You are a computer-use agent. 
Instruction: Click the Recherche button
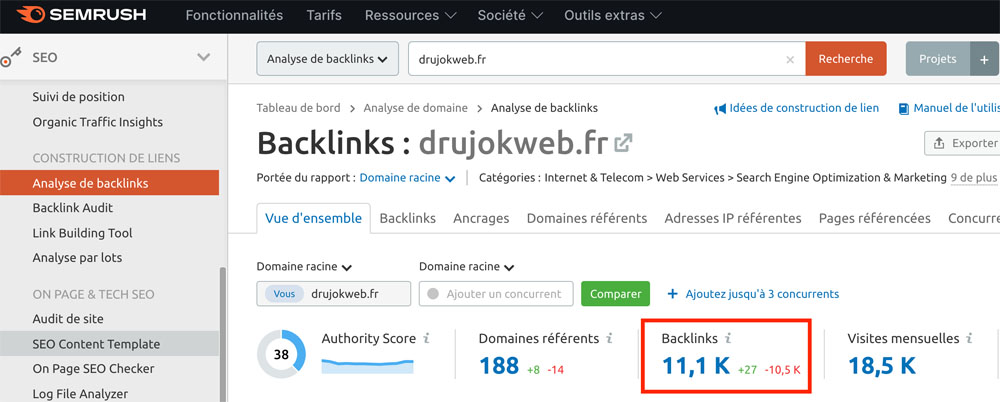pyautogui.click(x=846, y=59)
